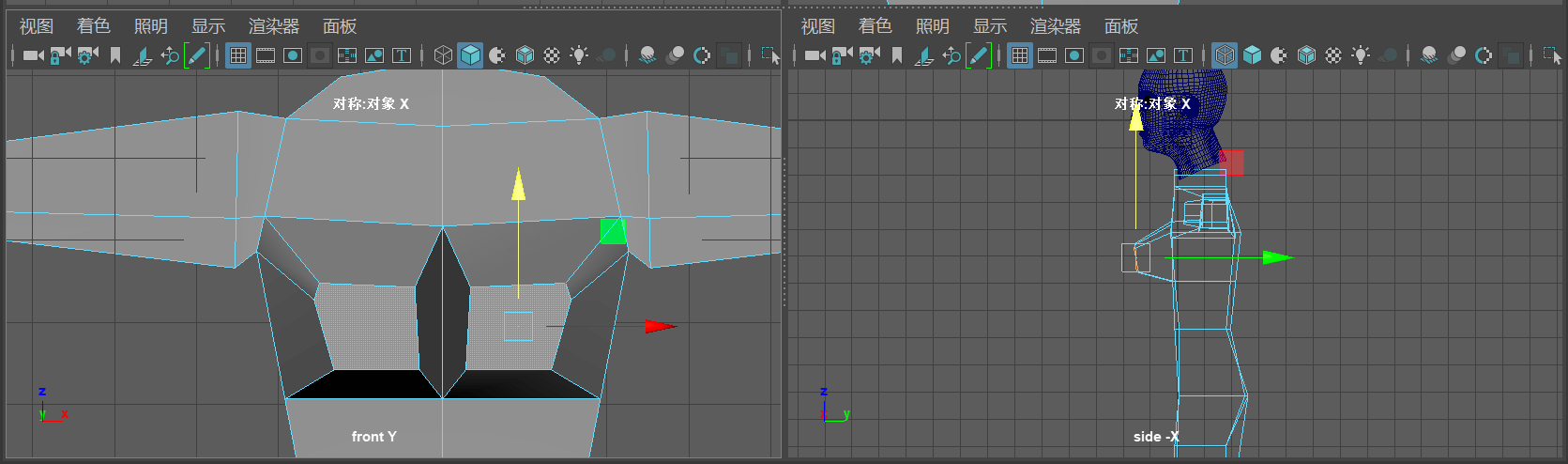Click Image Plane icon in front panel

coord(143,55)
